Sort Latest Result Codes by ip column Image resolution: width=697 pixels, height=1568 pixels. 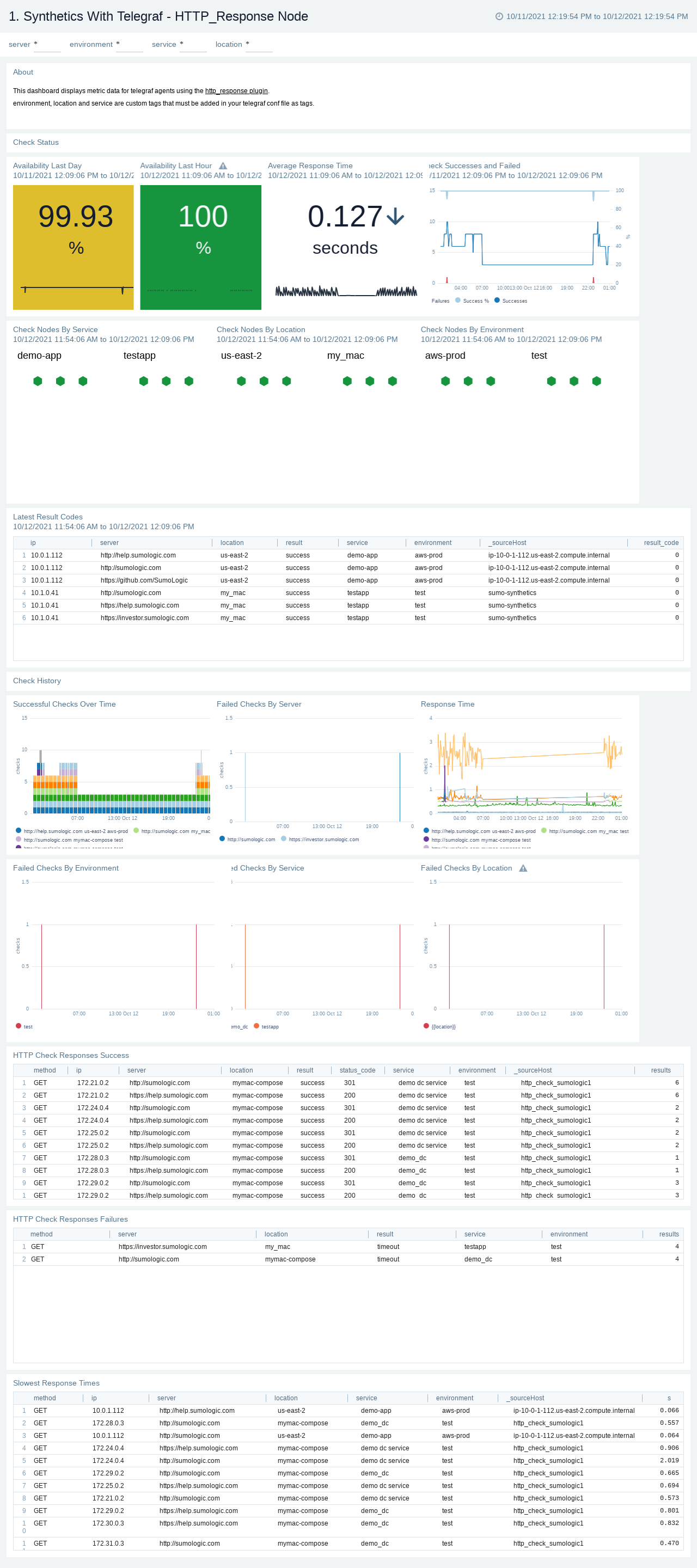33,543
